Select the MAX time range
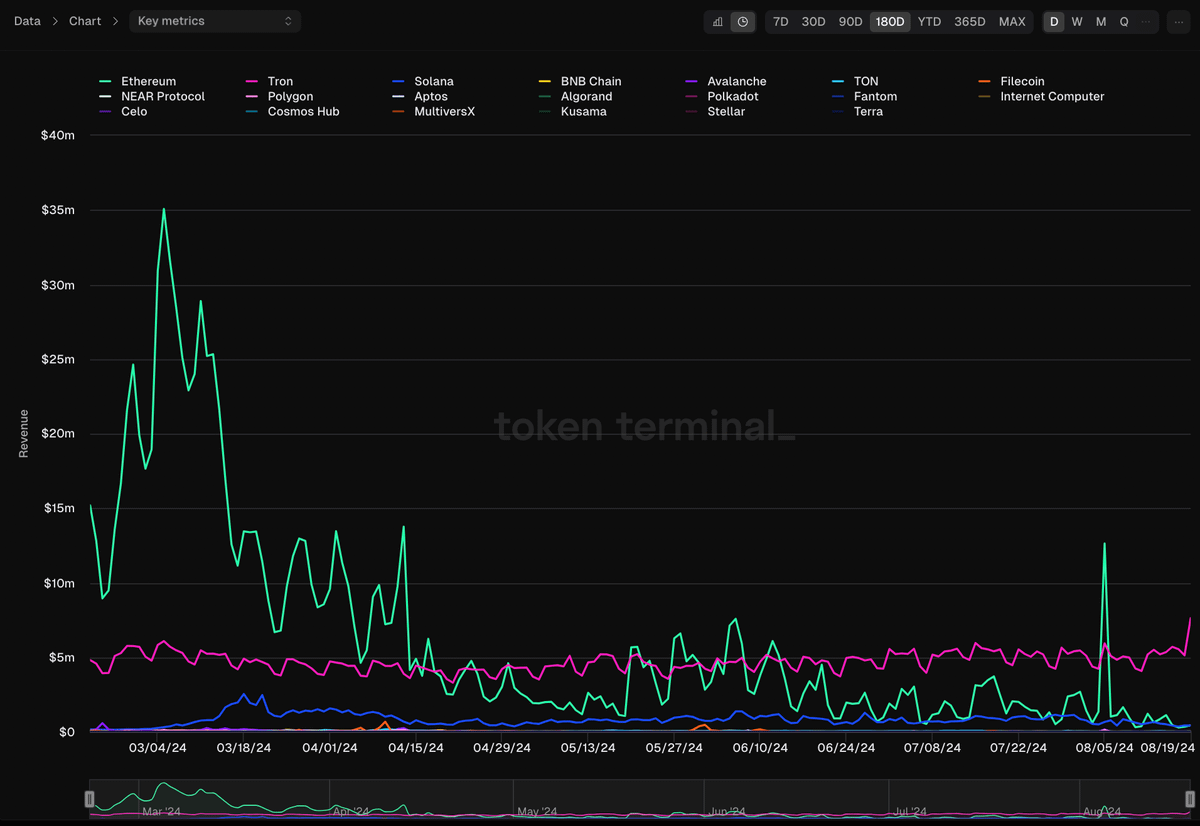Image resolution: width=1200 pixels, height=826 pixels. click(1012, 21)
